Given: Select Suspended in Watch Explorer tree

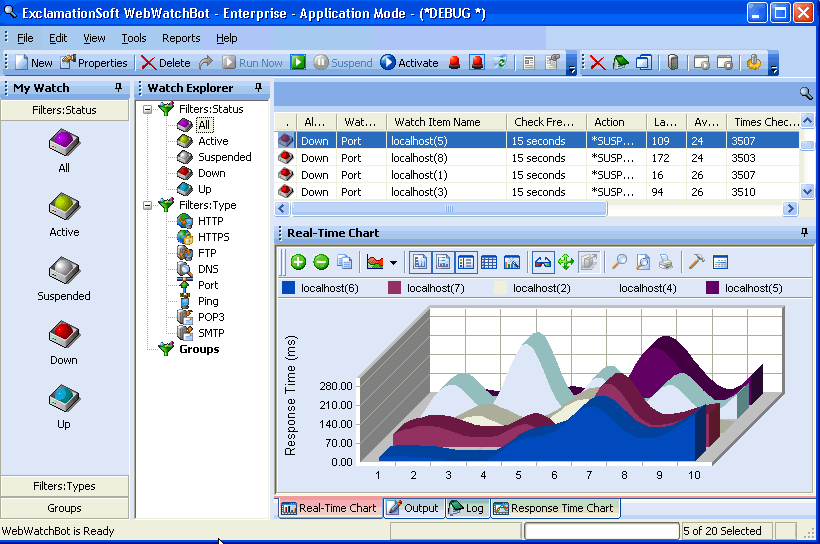Looking at the screenshot, I should pyautogui.click(x=224, y=157).
